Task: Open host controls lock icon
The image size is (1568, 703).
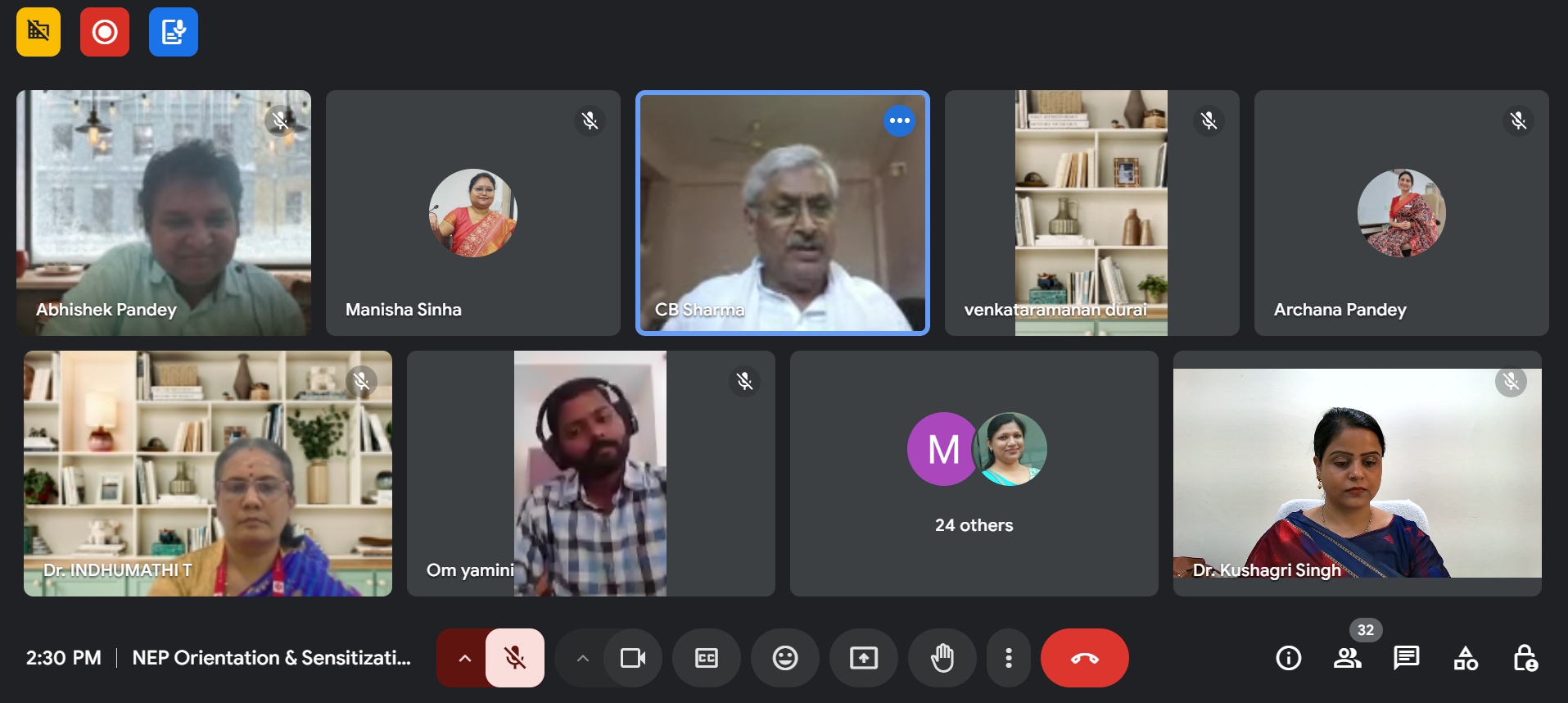Action: (1524, 658)
